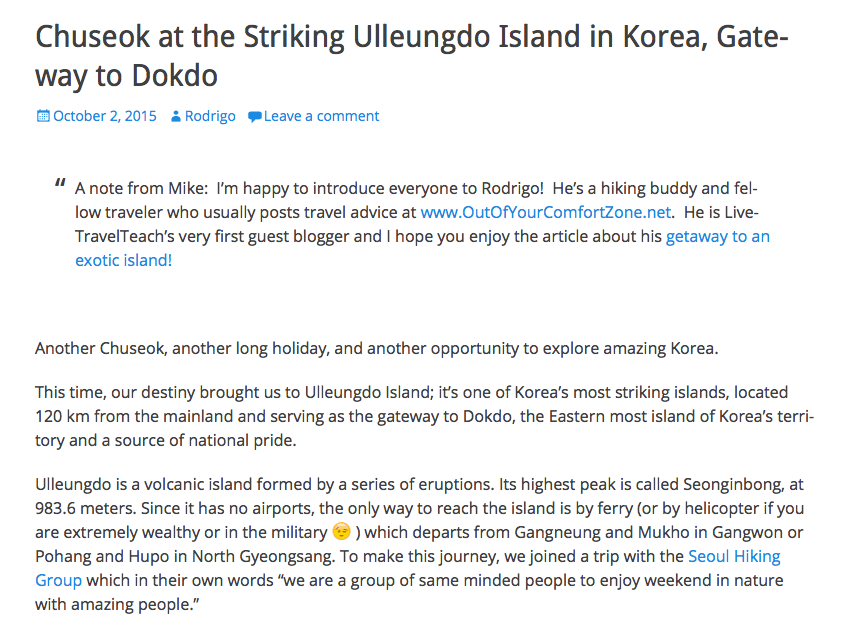Select the Leave a comment link
The width and height of the screenshot is (854, 625).
pos(321,116)
